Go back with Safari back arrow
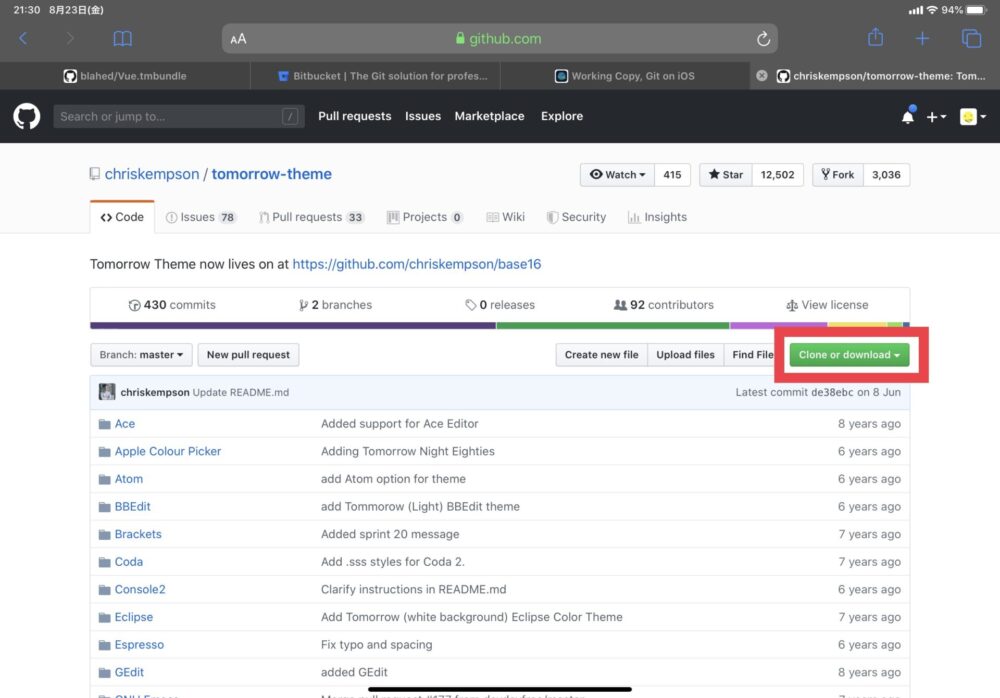Screen dimensions: 1000x698 (x=24, y=39)
